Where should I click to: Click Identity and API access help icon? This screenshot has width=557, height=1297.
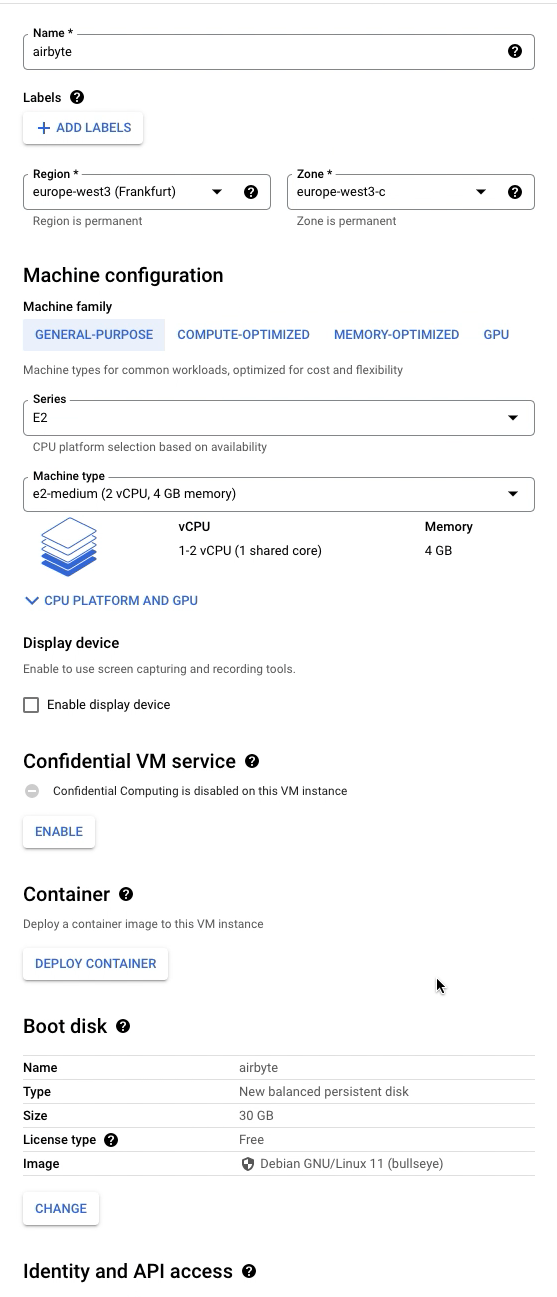[x=249, y=1271]
